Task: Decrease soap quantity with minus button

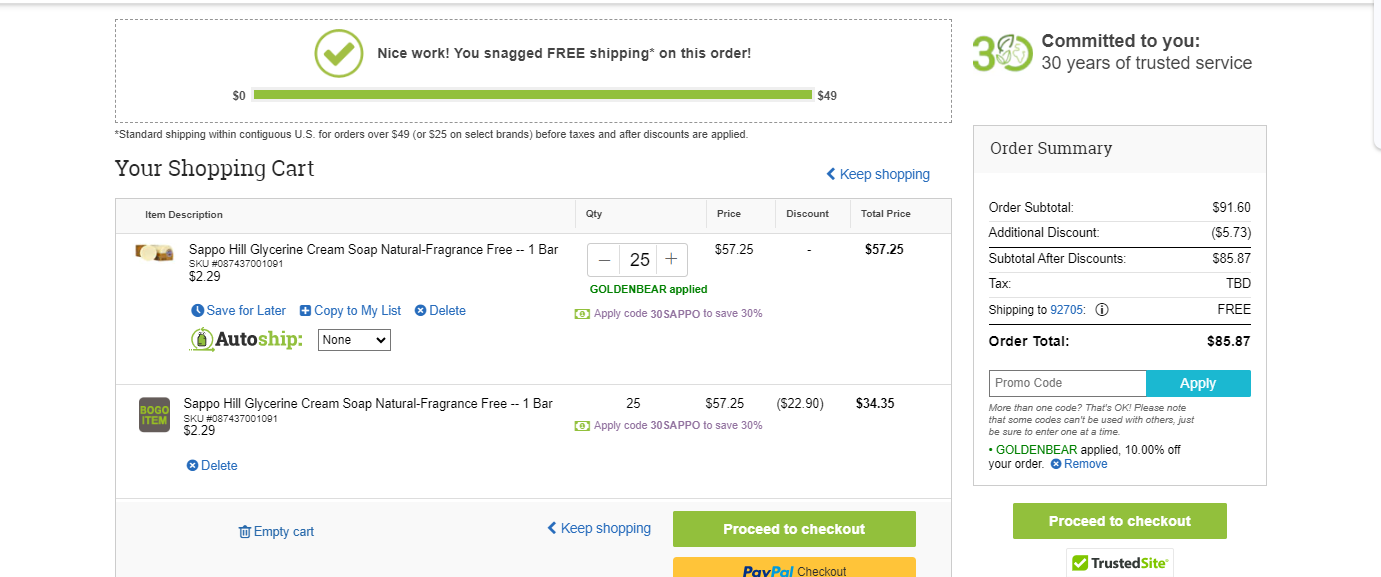Action: point(604,260)
